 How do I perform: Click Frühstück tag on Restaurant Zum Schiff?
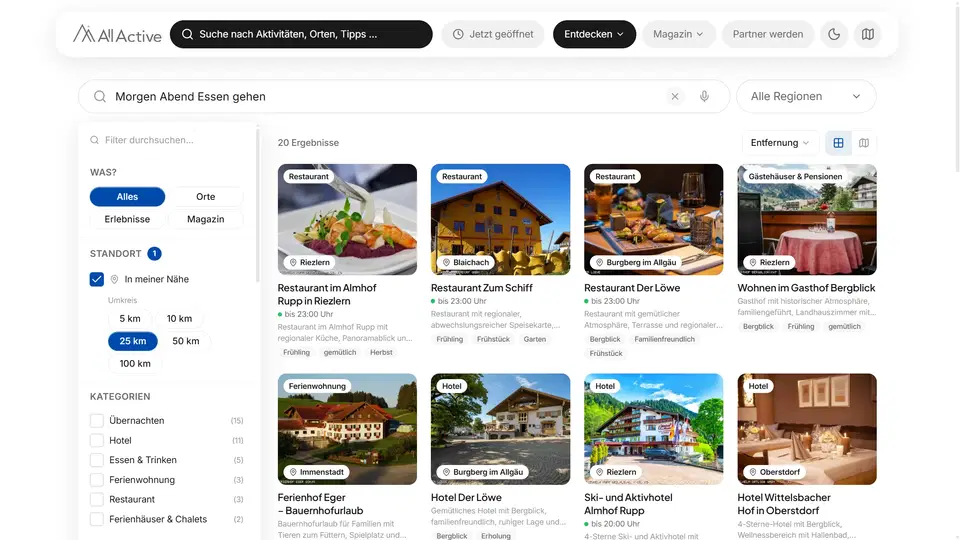click(x=493, y=339)
